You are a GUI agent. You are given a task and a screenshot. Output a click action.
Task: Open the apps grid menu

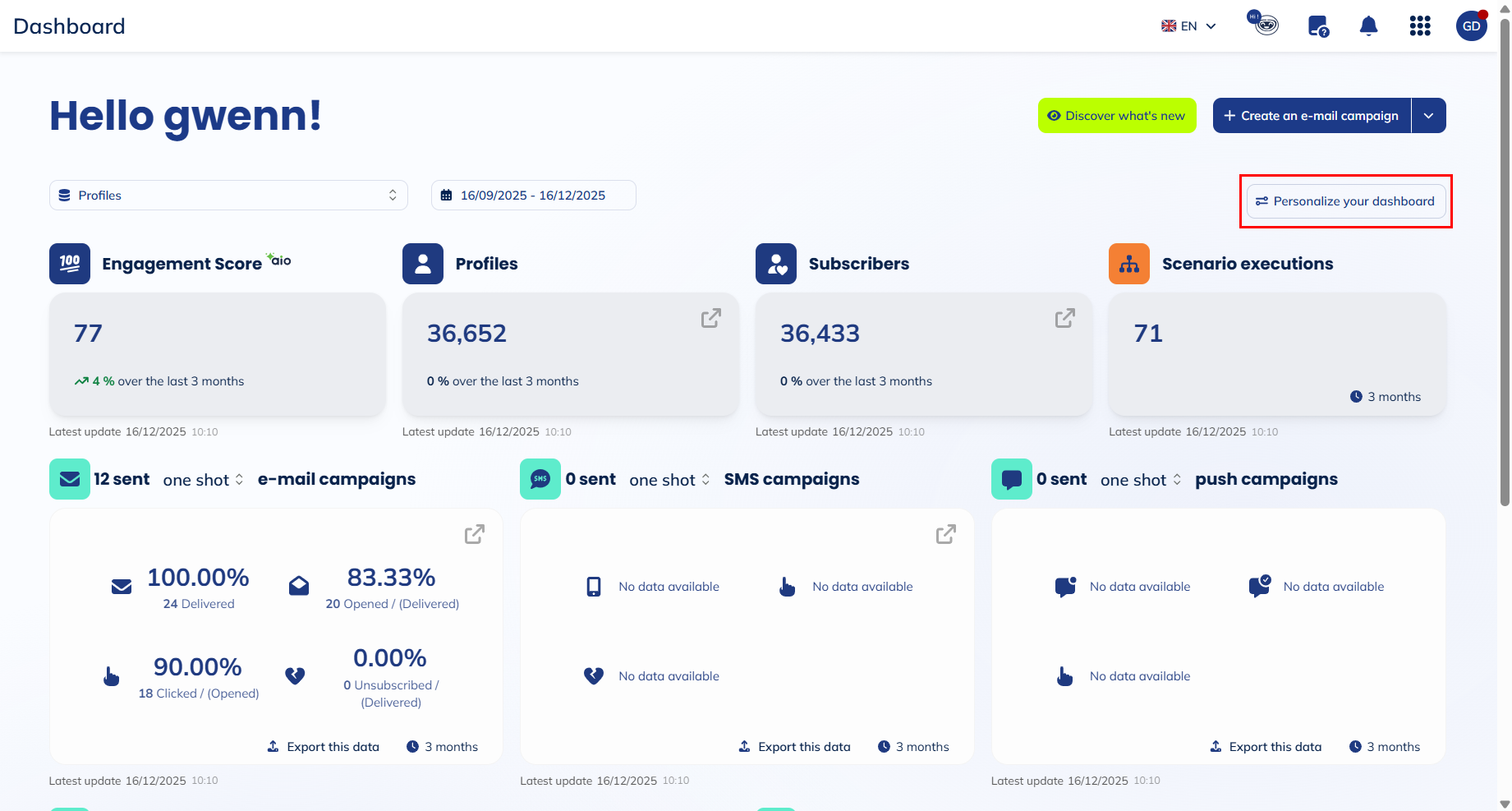[1419, 25]
